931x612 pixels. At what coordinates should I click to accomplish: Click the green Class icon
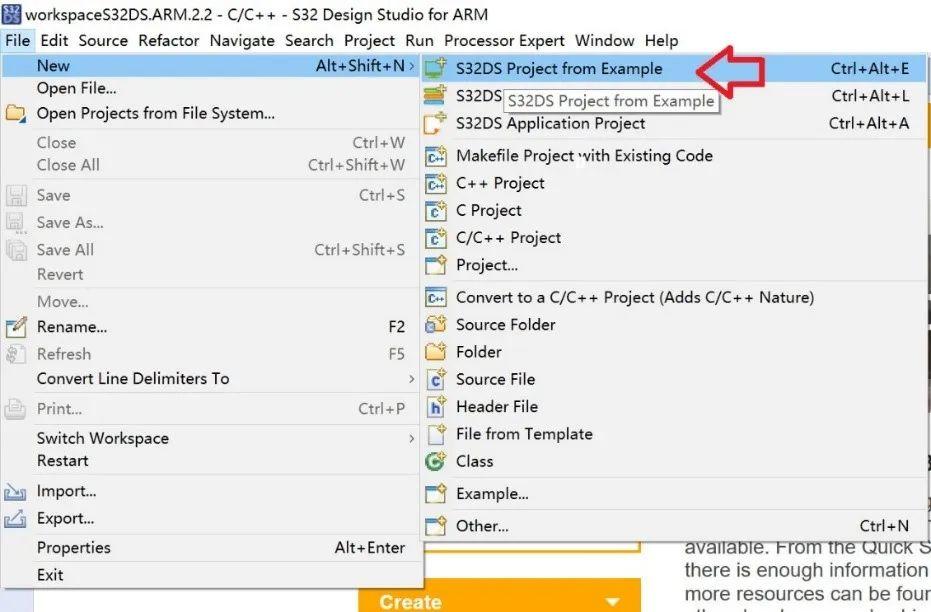435,462
